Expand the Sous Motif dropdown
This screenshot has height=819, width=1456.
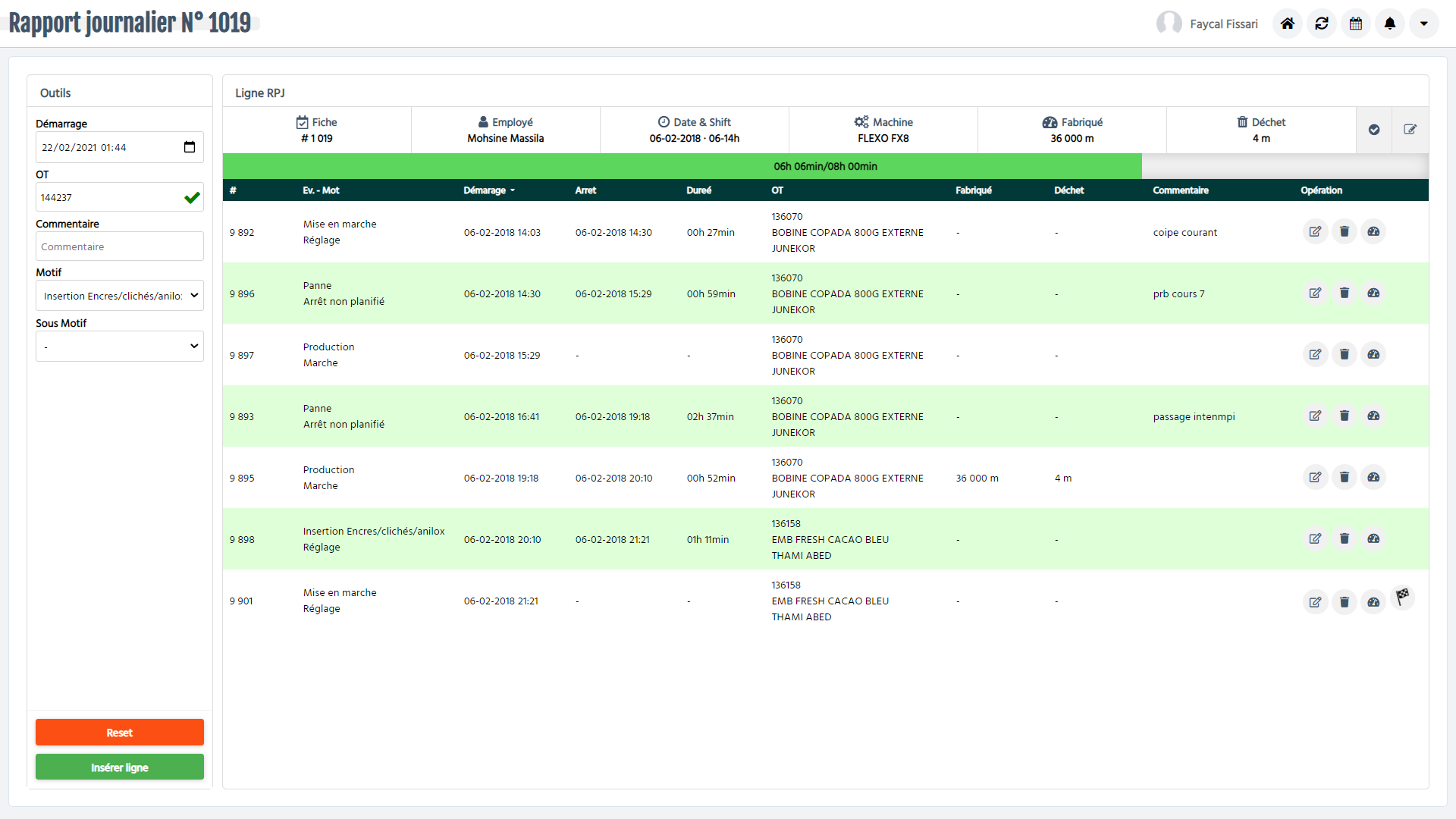pos(120,347)
